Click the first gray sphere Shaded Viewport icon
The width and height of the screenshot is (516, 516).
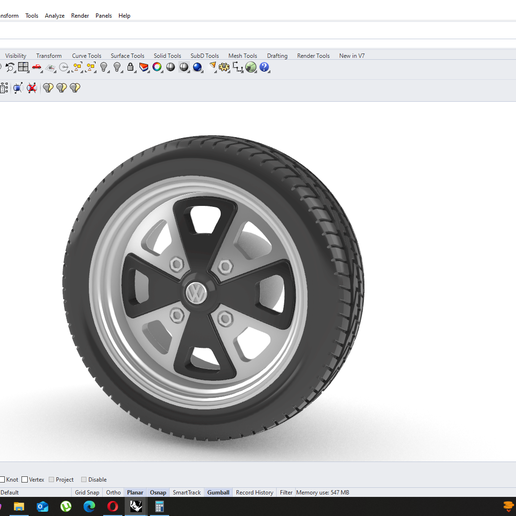point(170,67)
